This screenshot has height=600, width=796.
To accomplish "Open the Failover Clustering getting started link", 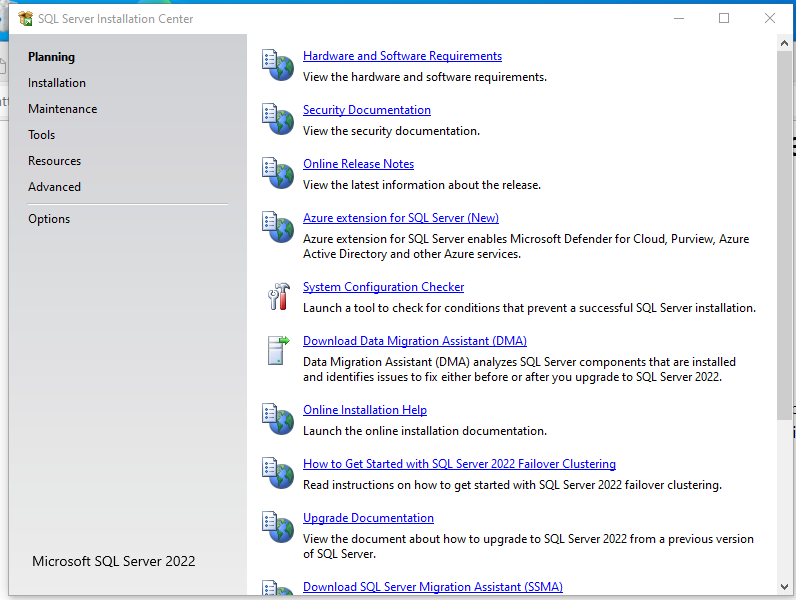I will [x=459, y=464].
